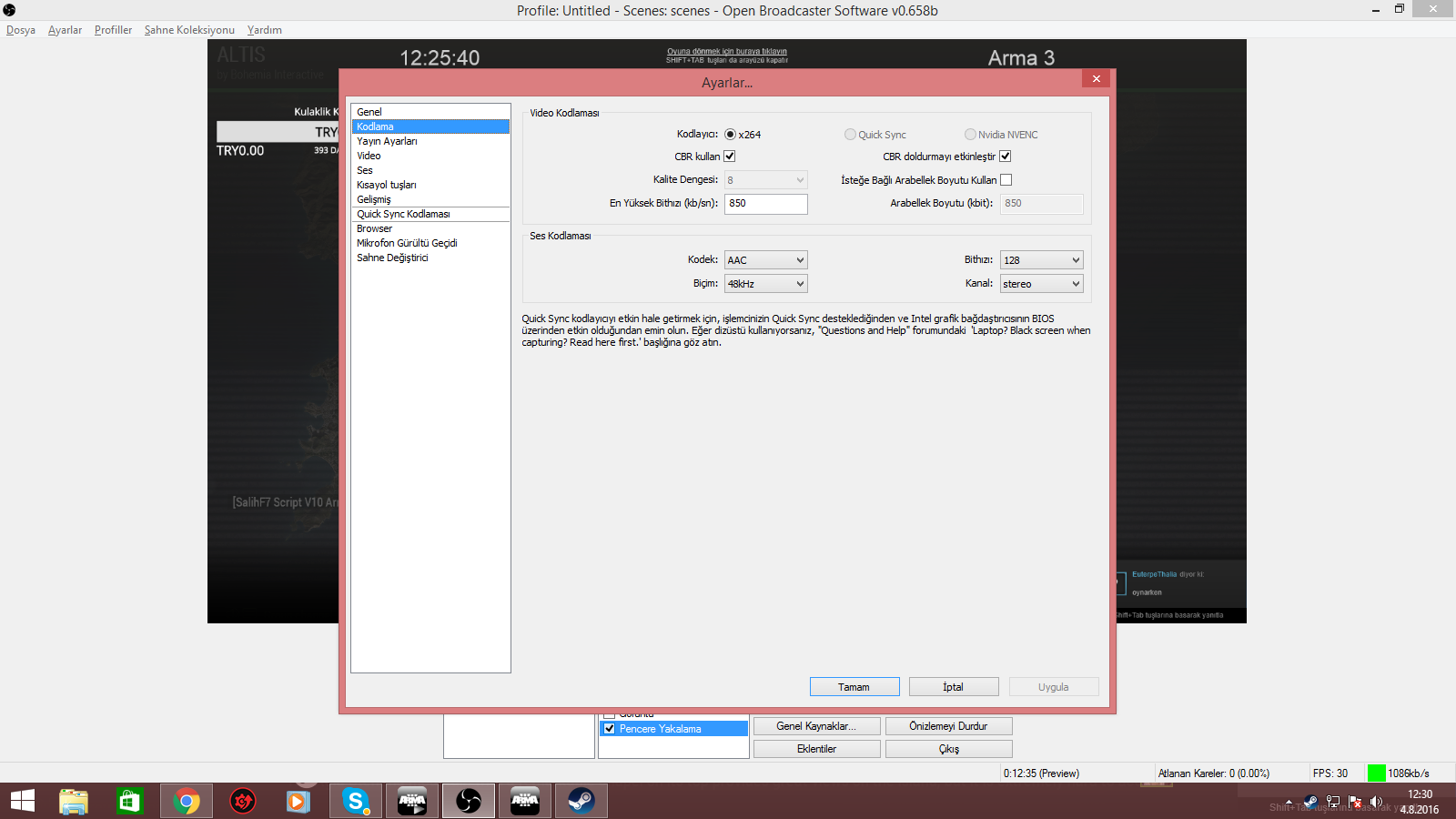Open Sahne Koleksiyonu menu
The width and height of the screenshot is (1456, 819).
[x=189, y=30]
